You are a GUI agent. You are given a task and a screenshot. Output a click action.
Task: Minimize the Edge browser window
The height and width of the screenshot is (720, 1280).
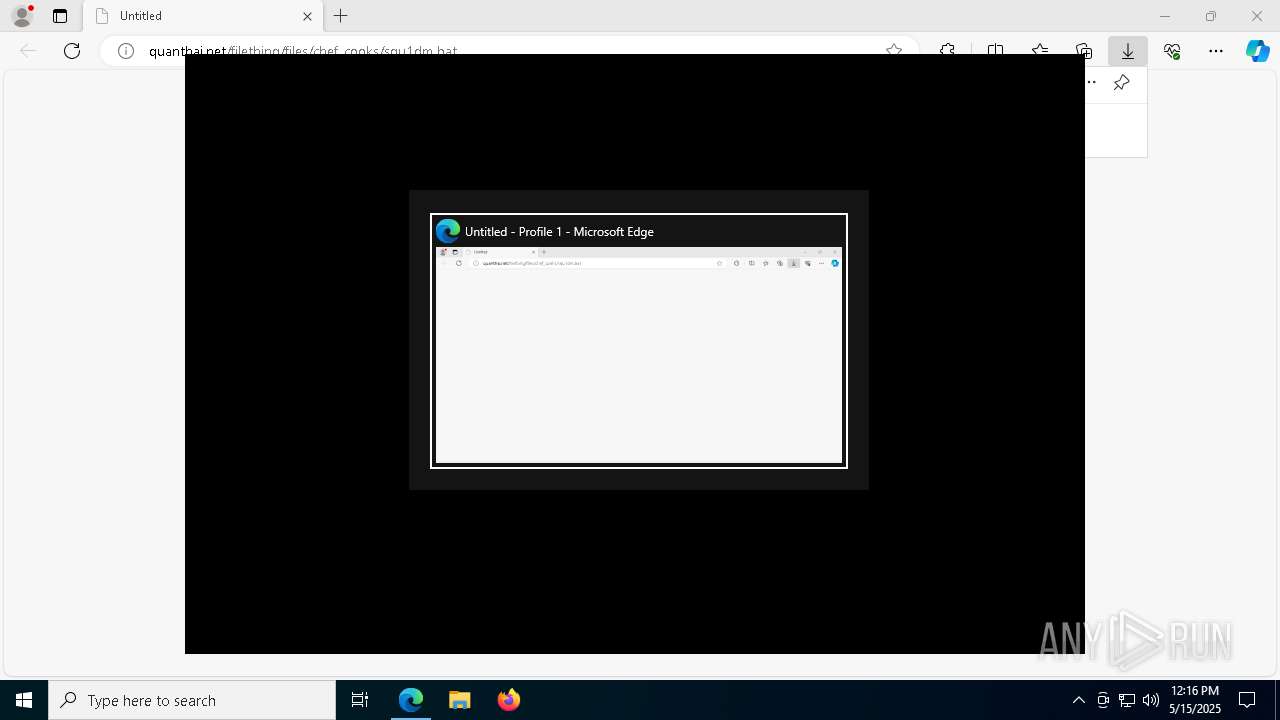1165,16
